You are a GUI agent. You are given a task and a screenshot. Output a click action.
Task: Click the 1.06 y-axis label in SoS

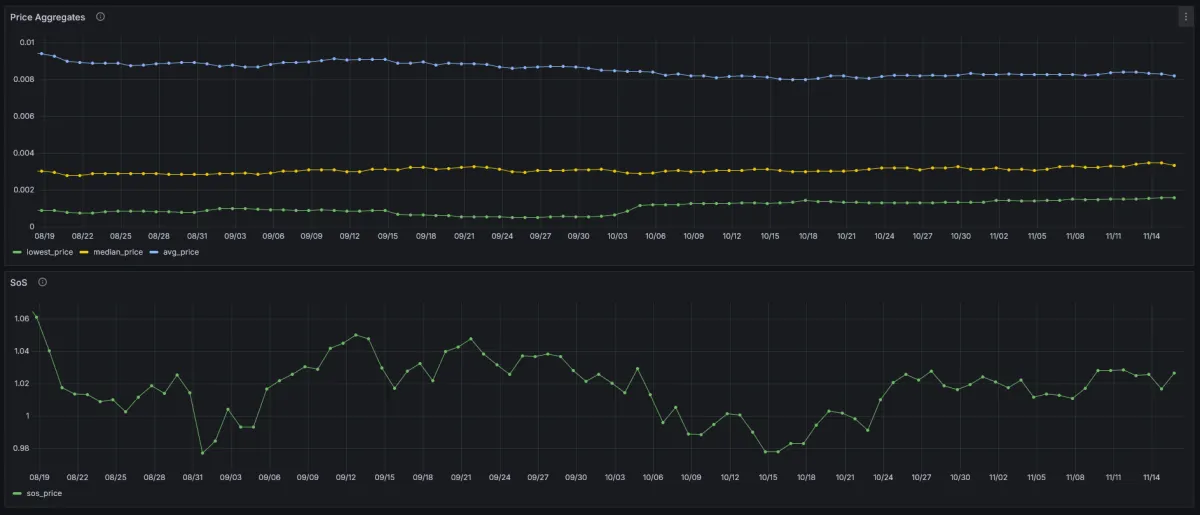[23, 319]
